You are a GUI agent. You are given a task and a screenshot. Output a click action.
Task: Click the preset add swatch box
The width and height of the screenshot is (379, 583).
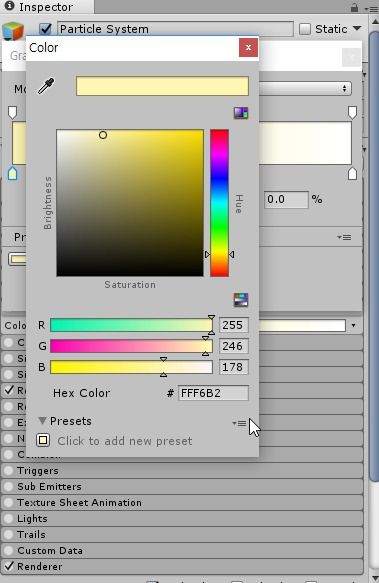click(43, 441)
